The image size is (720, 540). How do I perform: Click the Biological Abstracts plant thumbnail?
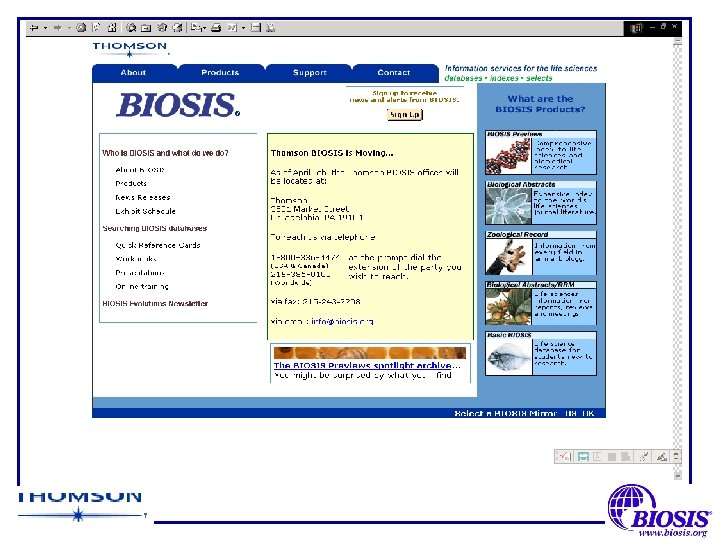pos(508,206)
